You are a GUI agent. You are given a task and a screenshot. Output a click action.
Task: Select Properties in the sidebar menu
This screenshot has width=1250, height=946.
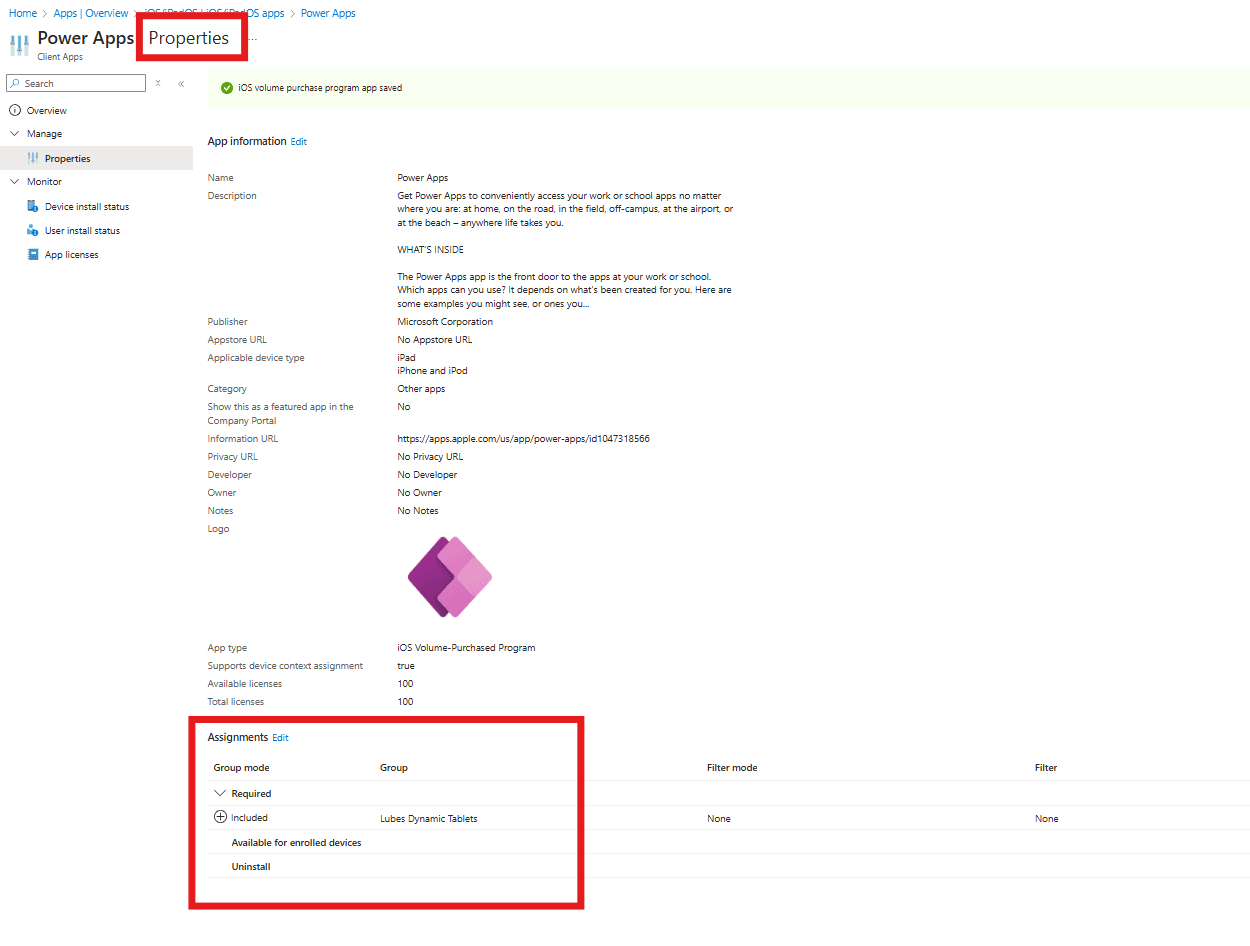68,157
